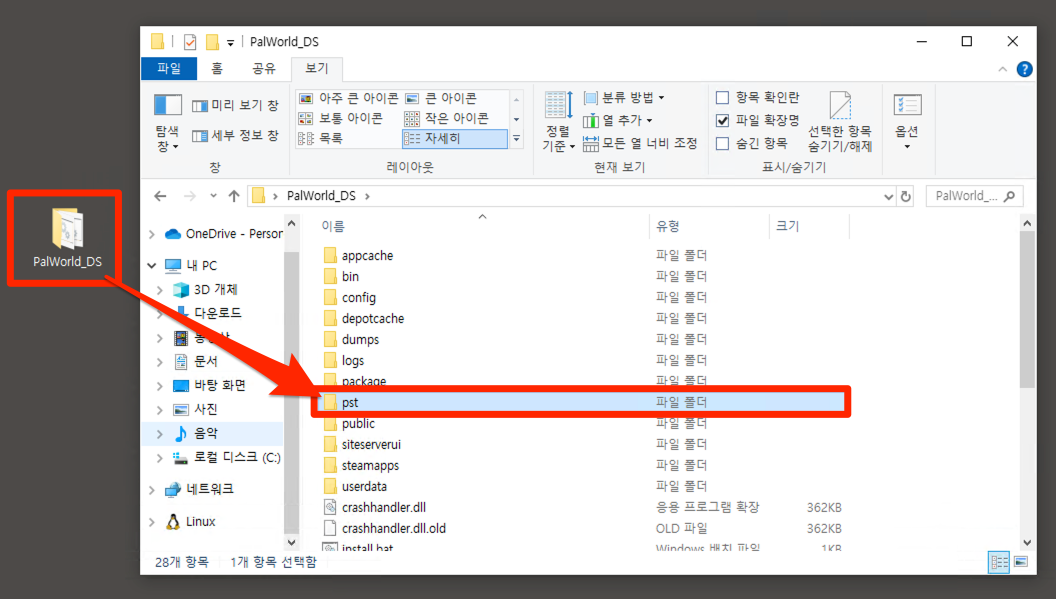1056x599 pixels.
Task: Open the Options (옵션) button
Action: (x=907, y=122)
